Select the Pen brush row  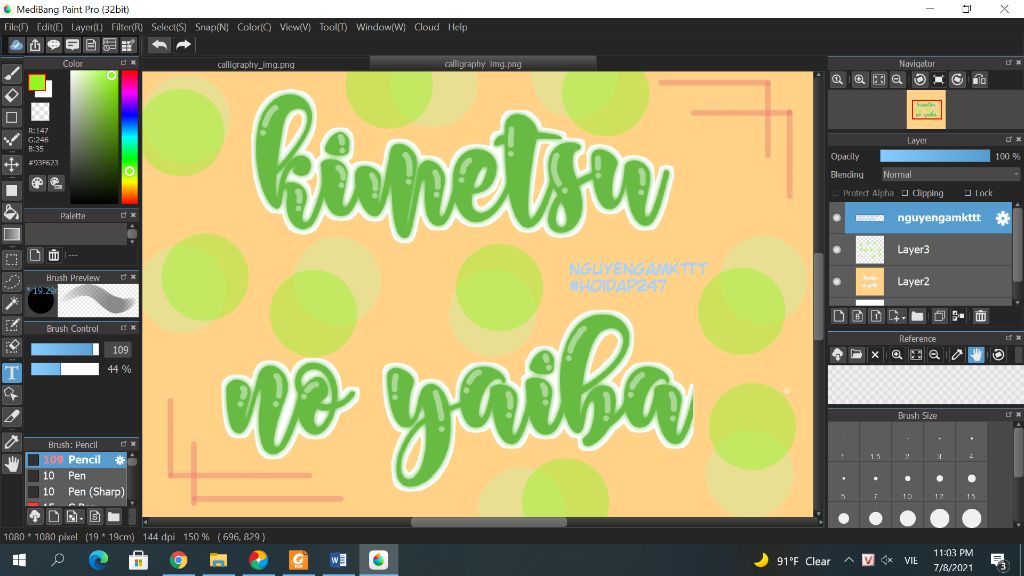click(x=76, y=475)
